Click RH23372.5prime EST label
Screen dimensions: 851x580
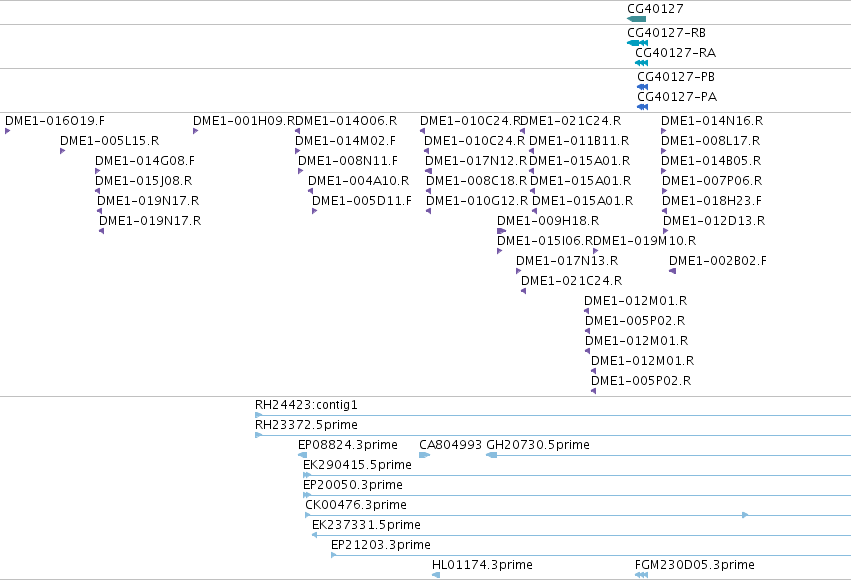point(306,425)
